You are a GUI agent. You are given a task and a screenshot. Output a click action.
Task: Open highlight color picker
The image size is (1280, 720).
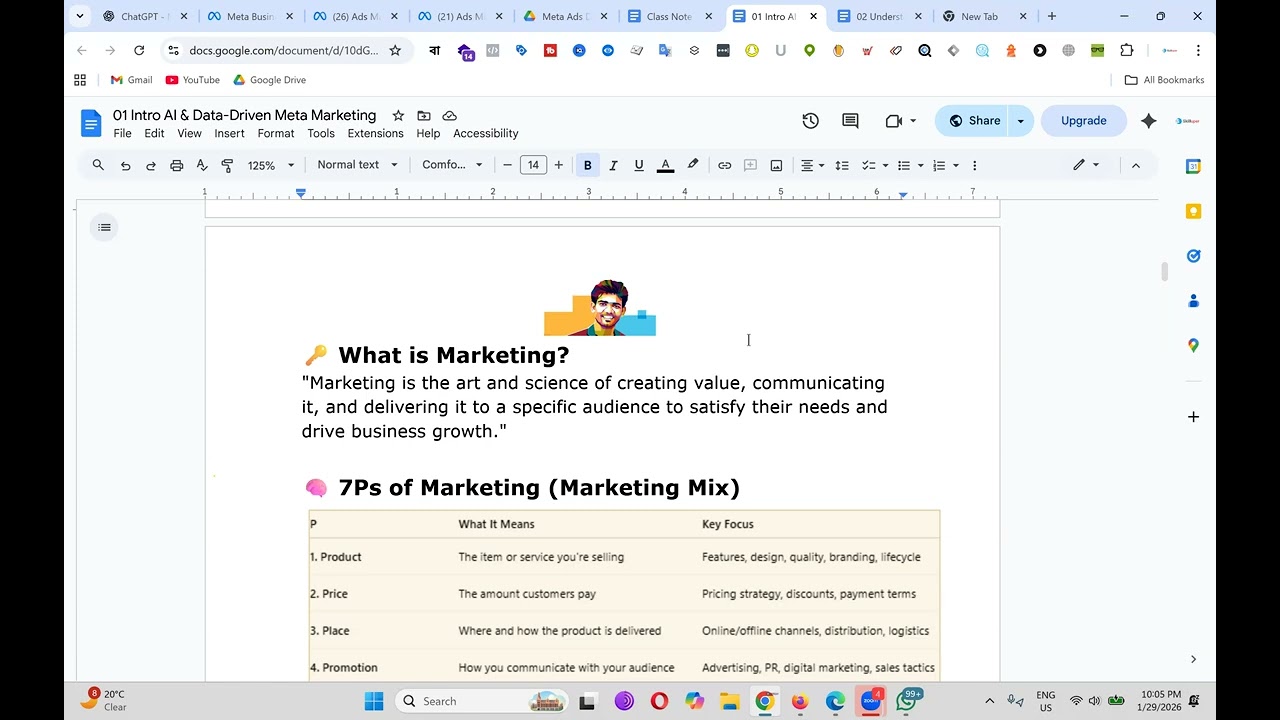[x=692, y=165]
